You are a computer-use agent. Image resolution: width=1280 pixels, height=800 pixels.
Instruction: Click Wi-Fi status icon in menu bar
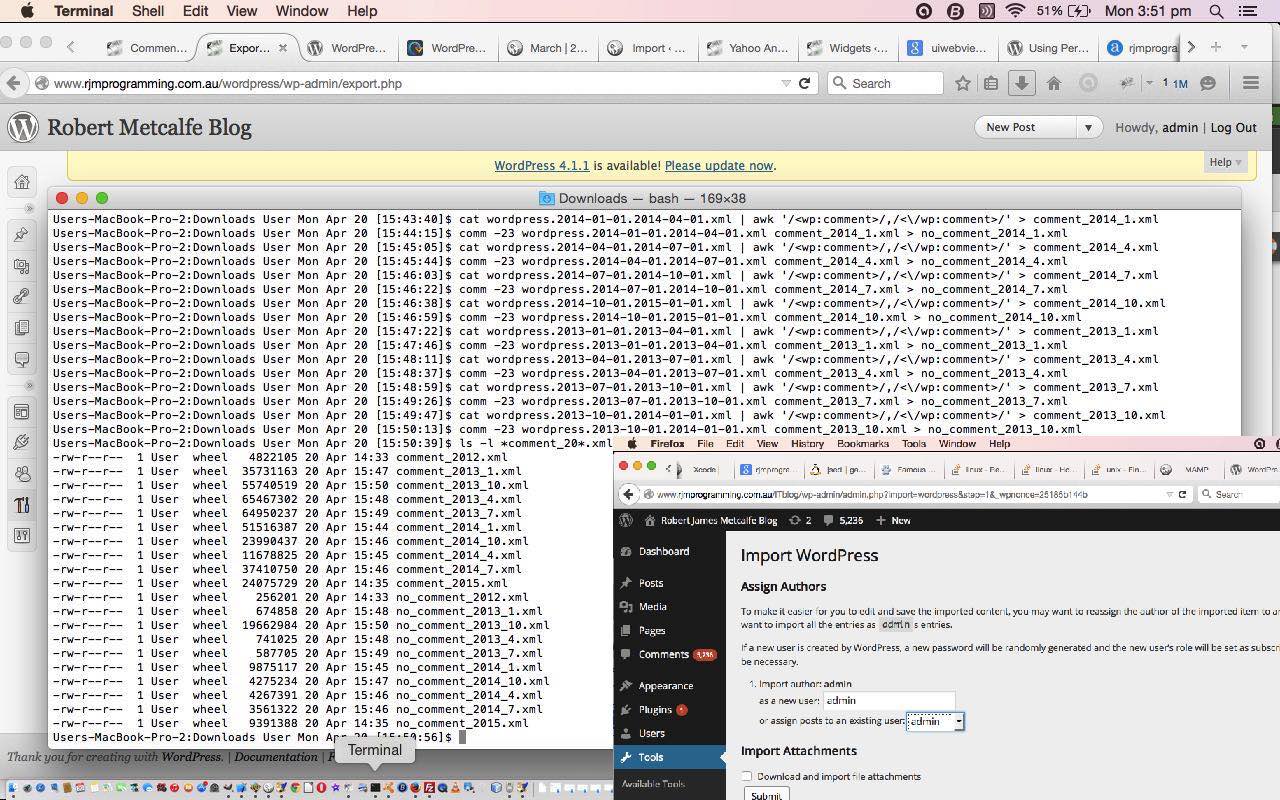(1015, 11)
